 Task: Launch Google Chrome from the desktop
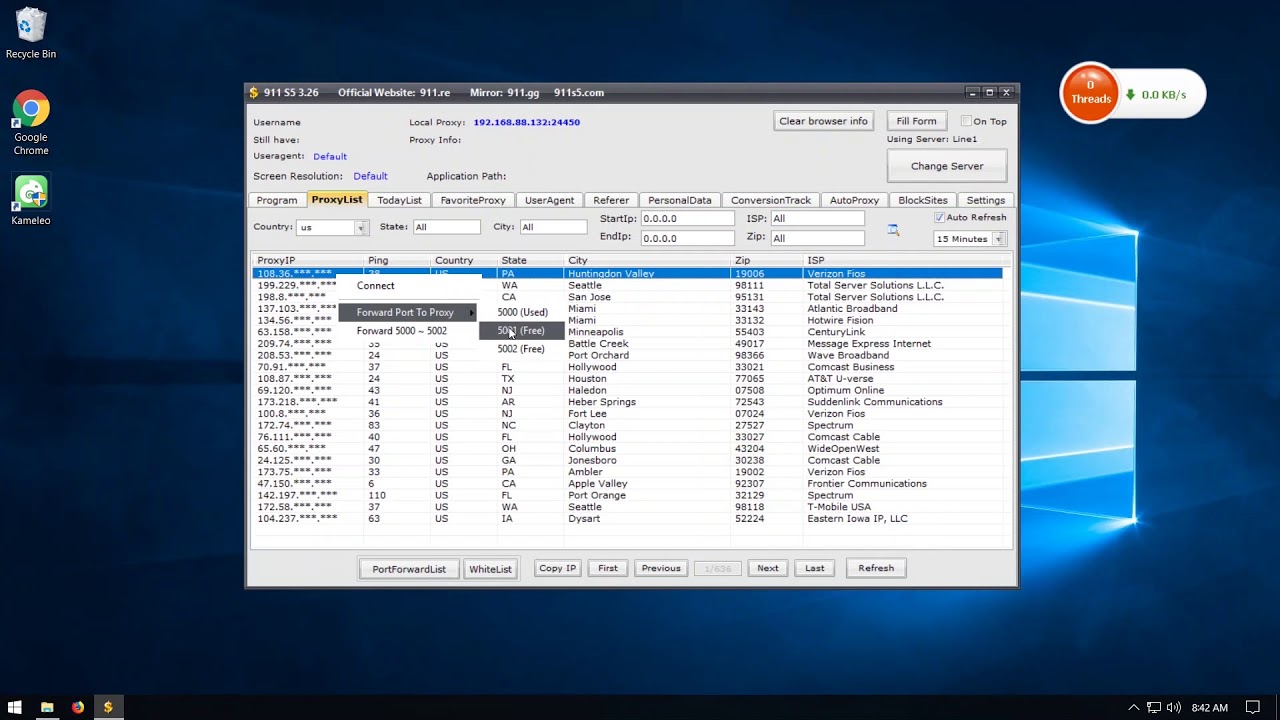tap(31, 124)
